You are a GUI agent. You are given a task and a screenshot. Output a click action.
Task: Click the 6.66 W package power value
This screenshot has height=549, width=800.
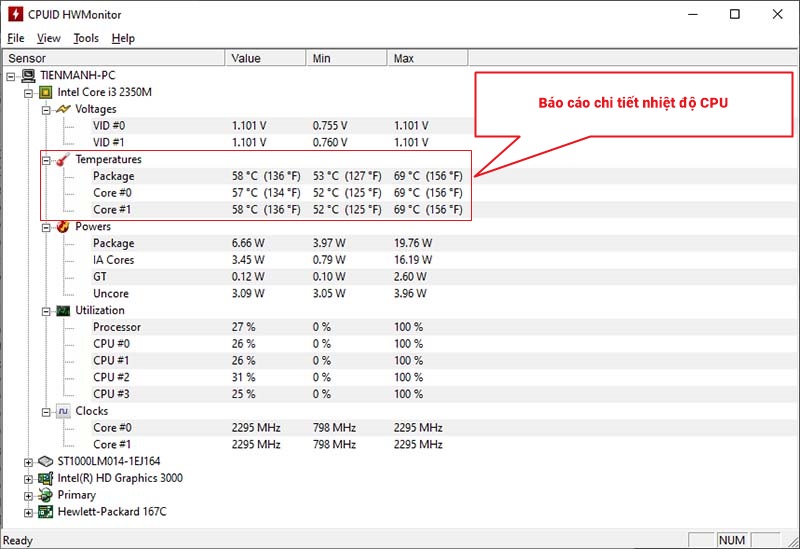(248, 243)
